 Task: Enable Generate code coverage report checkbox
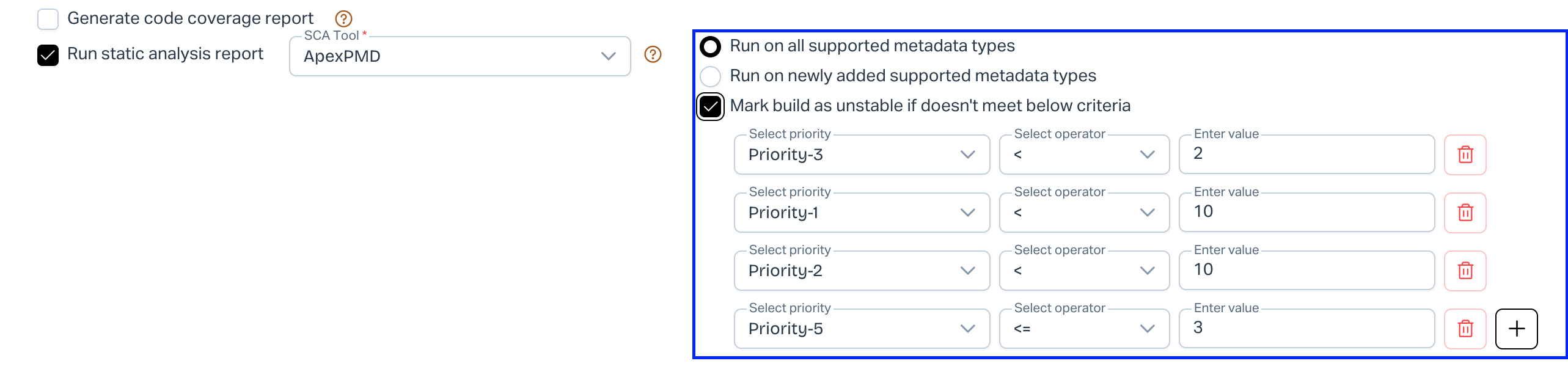click(48, 19)
